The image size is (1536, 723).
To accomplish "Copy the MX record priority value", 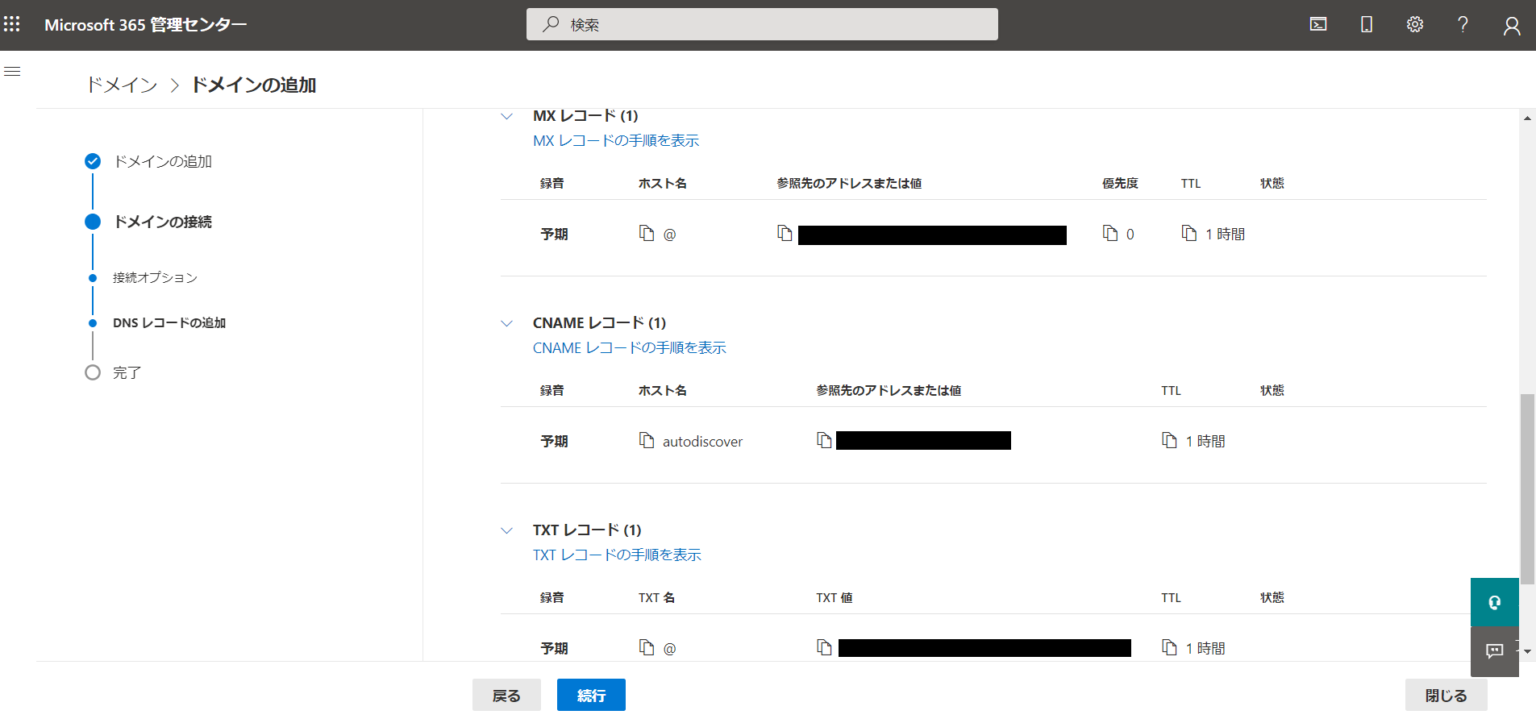I will pos(1110,233).
